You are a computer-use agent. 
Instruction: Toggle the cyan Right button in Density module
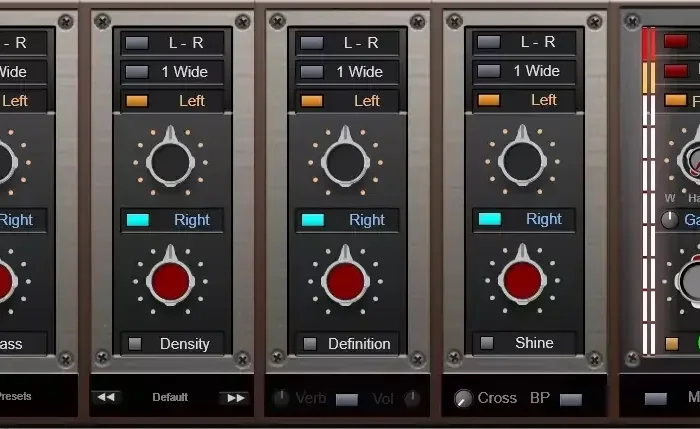[138, 220]
